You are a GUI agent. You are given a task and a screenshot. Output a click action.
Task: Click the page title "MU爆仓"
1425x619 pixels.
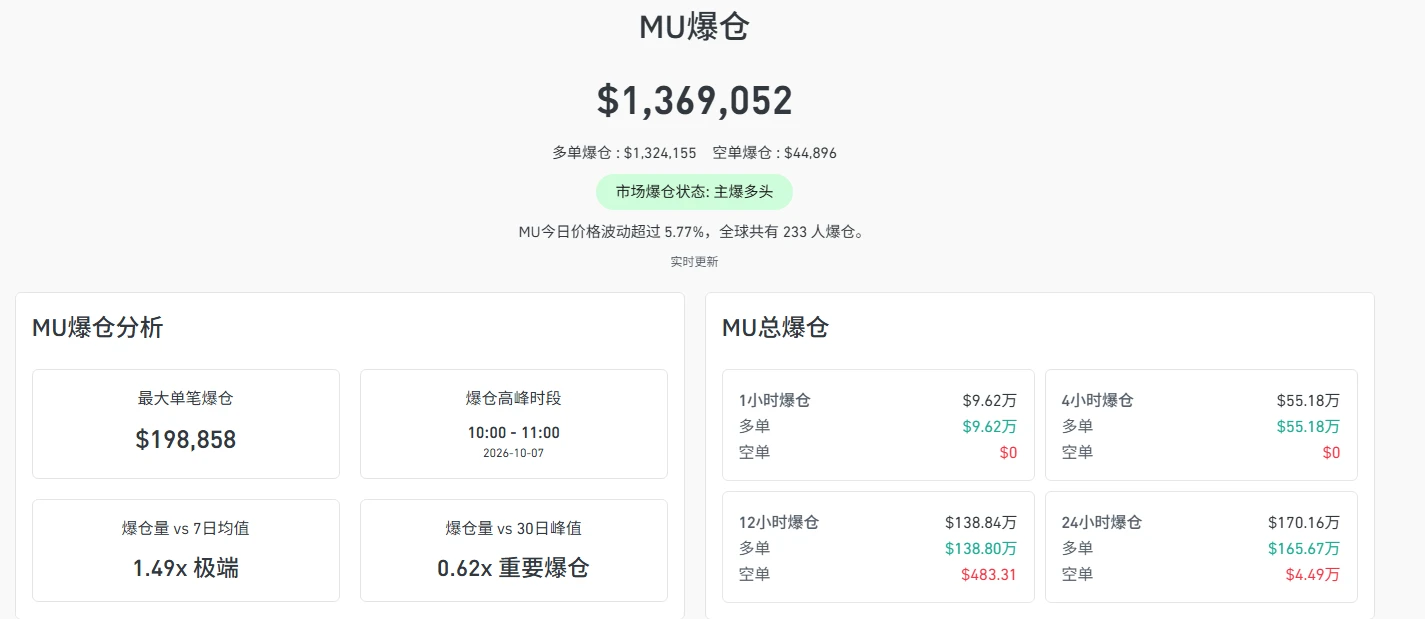click(x=694, y=27)
